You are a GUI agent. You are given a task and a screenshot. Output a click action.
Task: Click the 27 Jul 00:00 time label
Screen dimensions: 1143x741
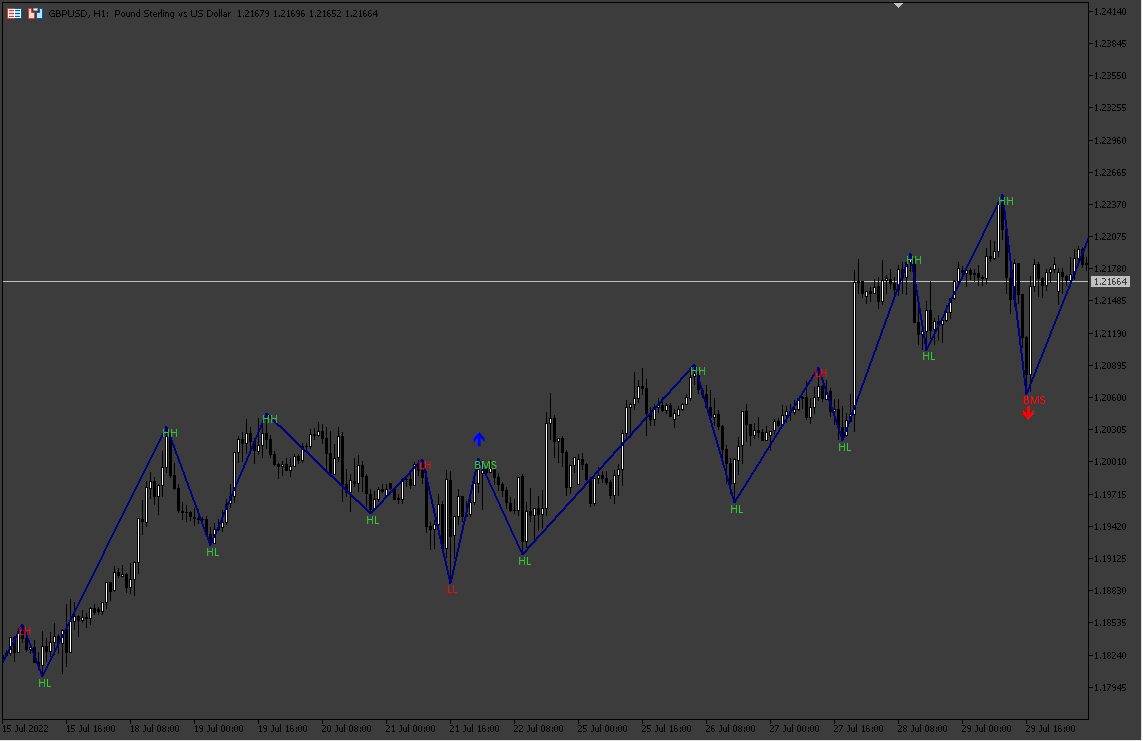795,729
